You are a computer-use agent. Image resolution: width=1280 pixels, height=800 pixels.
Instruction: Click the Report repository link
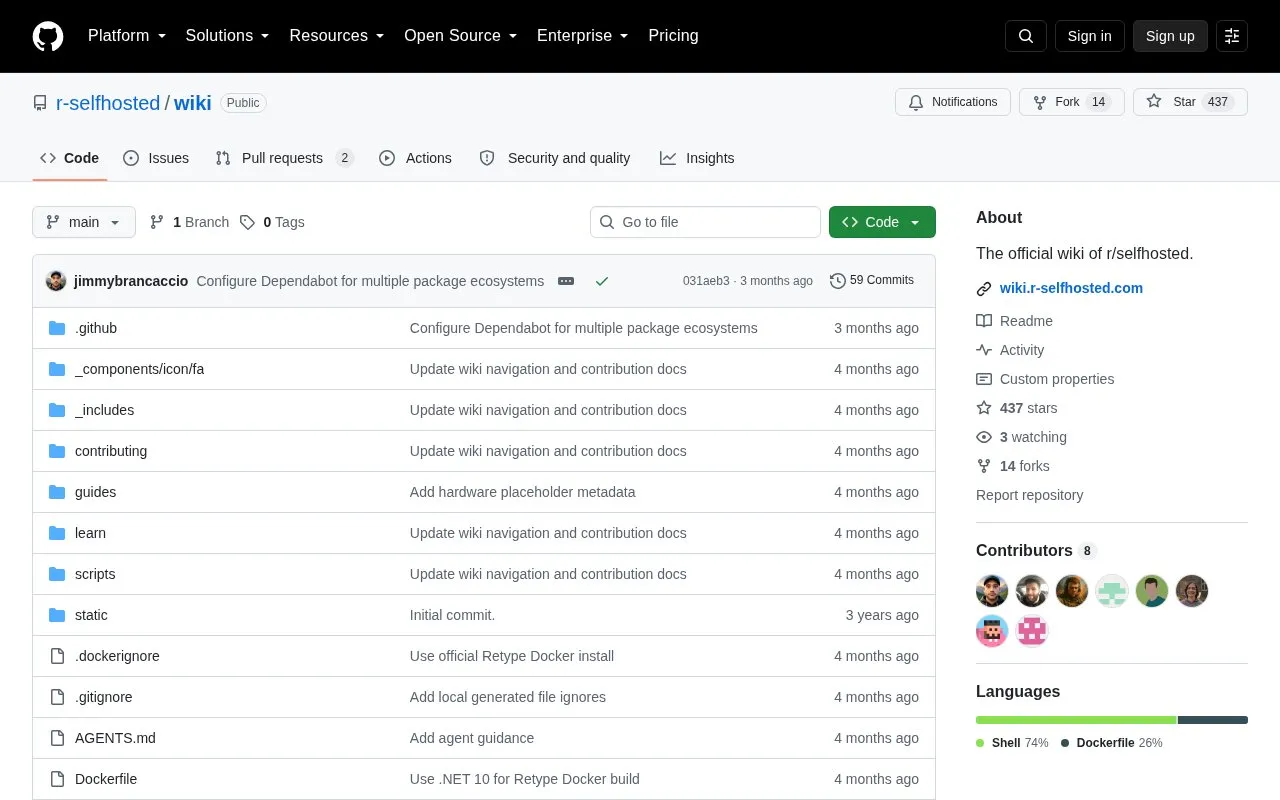click(x=1029, y=495)
